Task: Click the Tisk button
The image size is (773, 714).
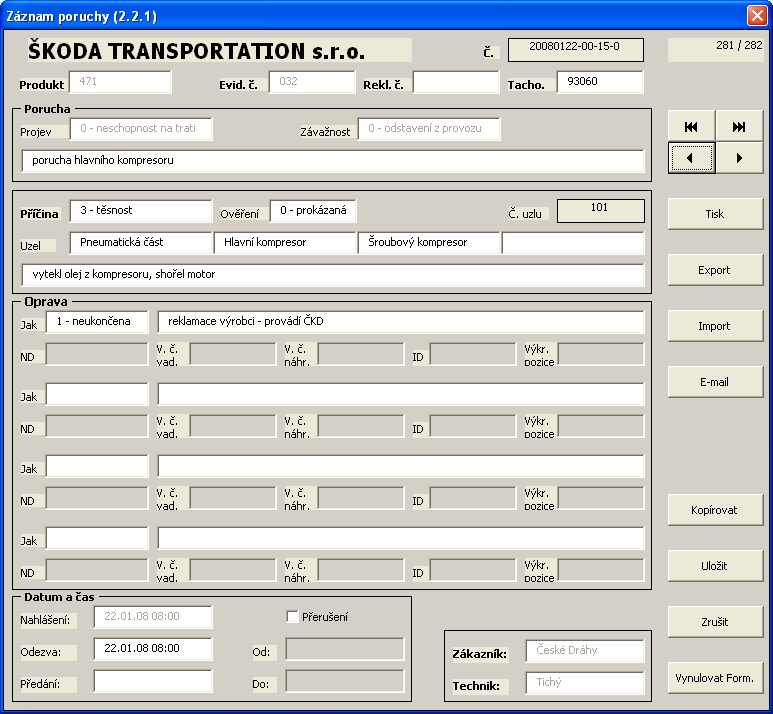Action: coord(715,214)
